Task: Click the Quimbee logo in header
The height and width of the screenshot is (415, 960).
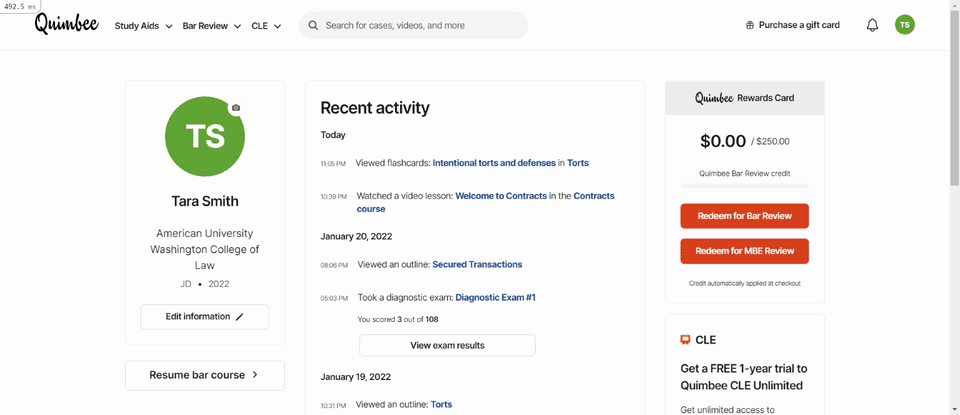Action: tap(67, 24)
